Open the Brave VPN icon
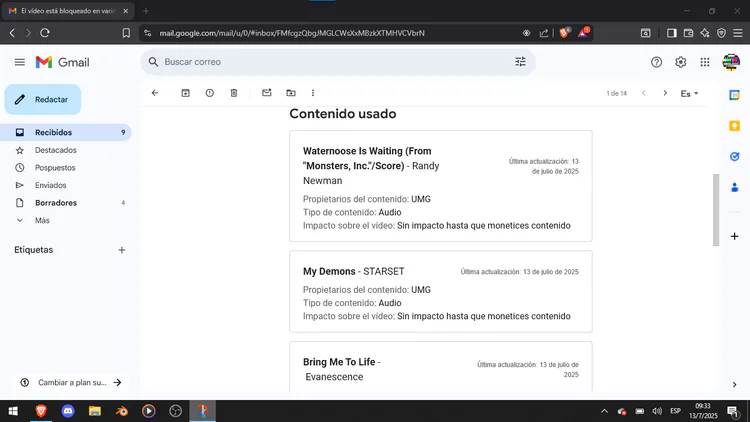This screenshot has height=422, width=750. point(721,33)
